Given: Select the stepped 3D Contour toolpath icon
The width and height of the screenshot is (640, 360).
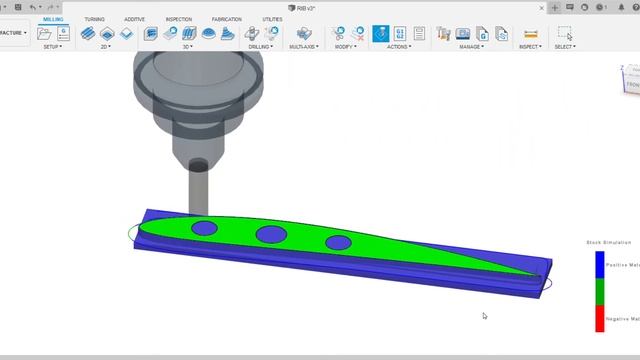Looking at the screenshot, I should [x=228, y=33].
